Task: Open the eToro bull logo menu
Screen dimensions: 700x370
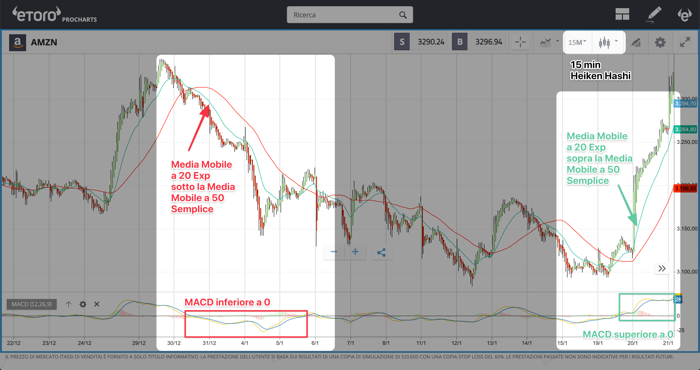Action: point(684,14)
